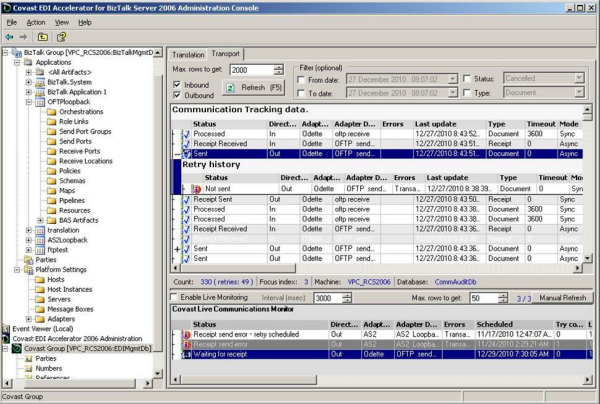Image resolution: width=600 pixels, height=404 pixels.
Task: Collapse the selected Sent row retry history
Action: (x=177, y=154)
